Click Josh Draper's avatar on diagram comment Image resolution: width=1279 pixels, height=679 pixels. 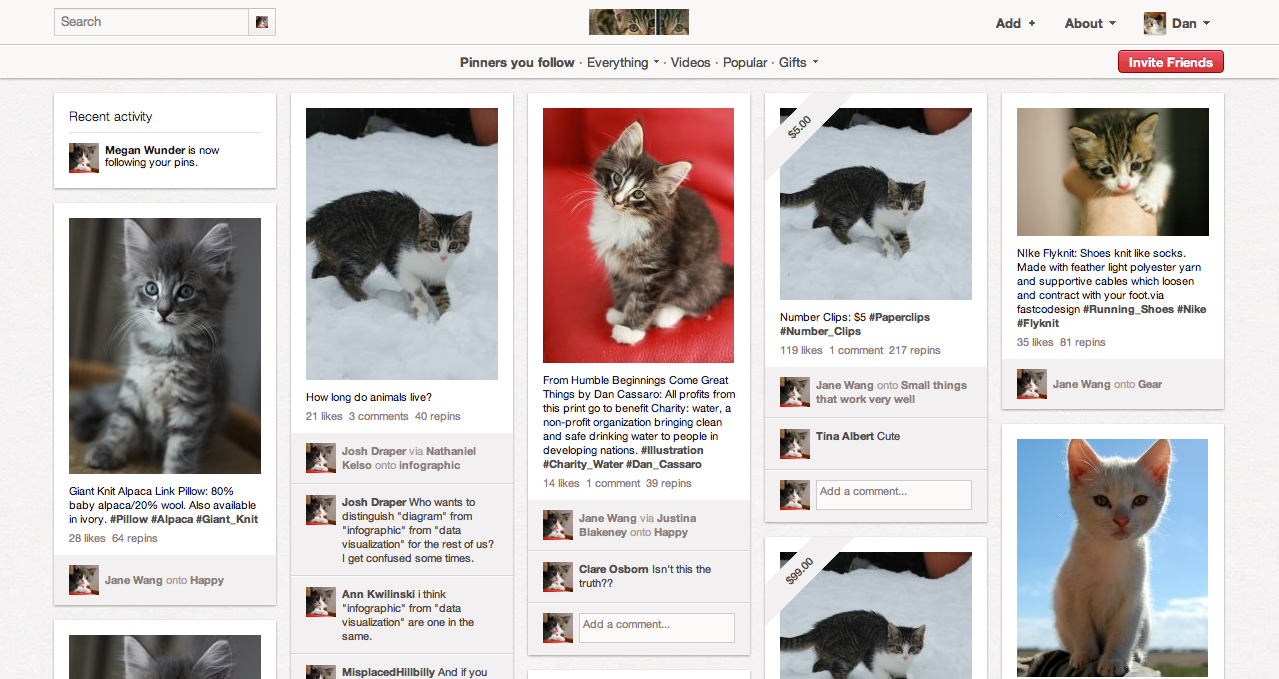pos(321,509)
